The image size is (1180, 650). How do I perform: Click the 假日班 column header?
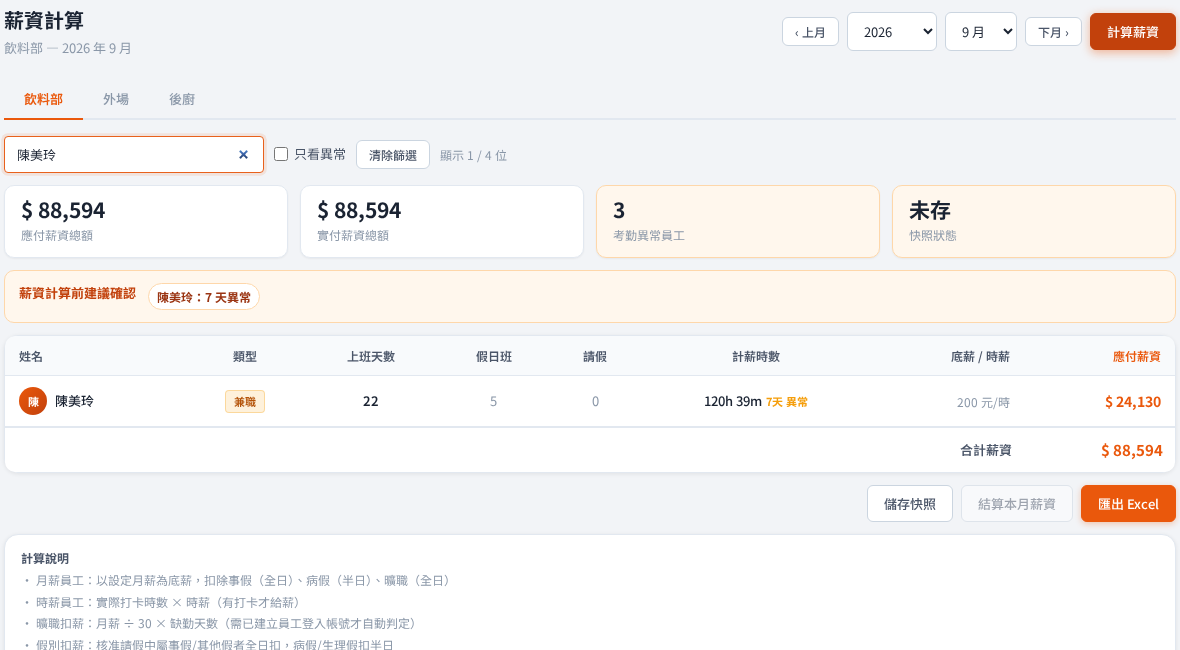click(494, 357)
